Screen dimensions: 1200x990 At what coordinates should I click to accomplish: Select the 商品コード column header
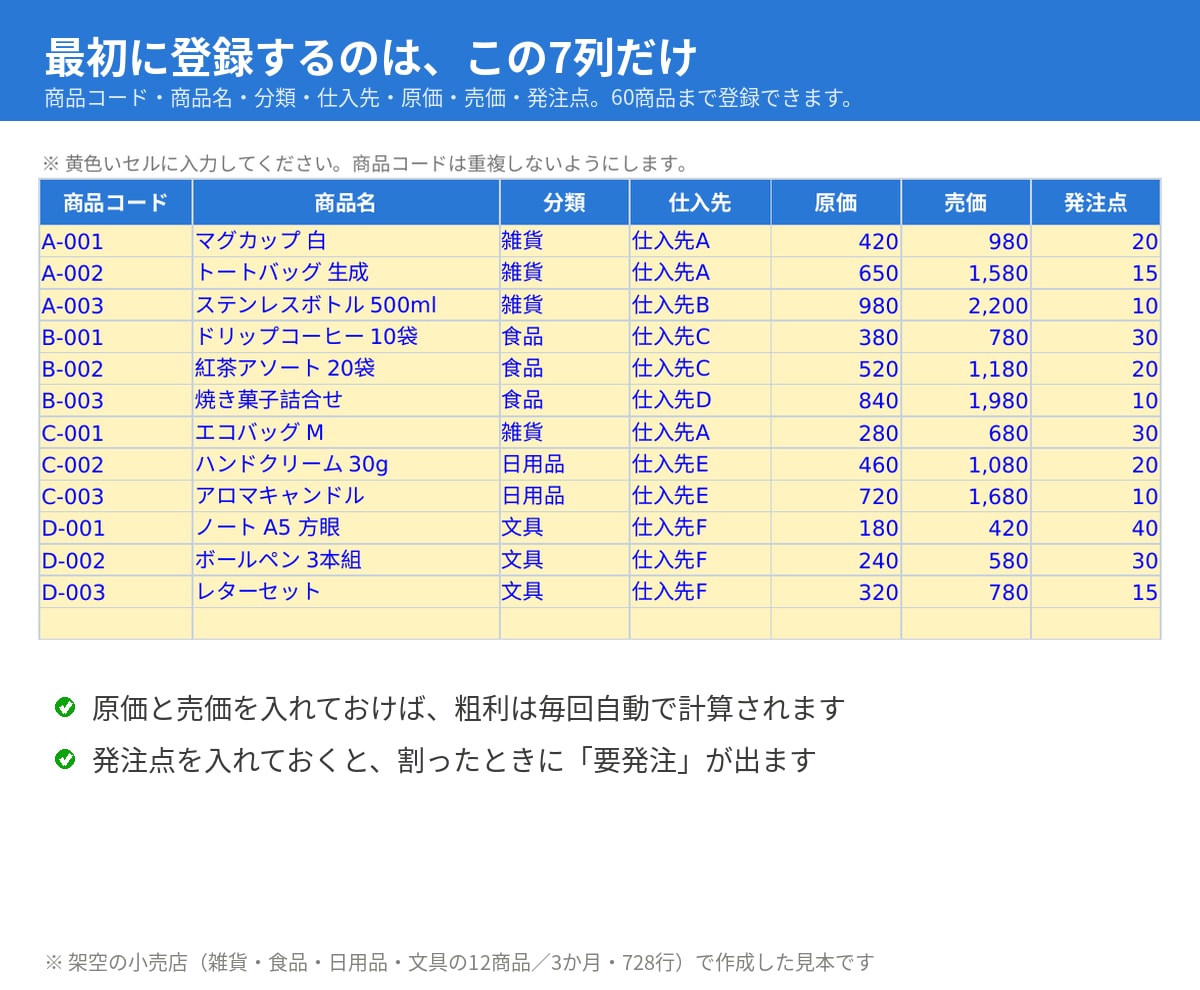coord(116,202)
